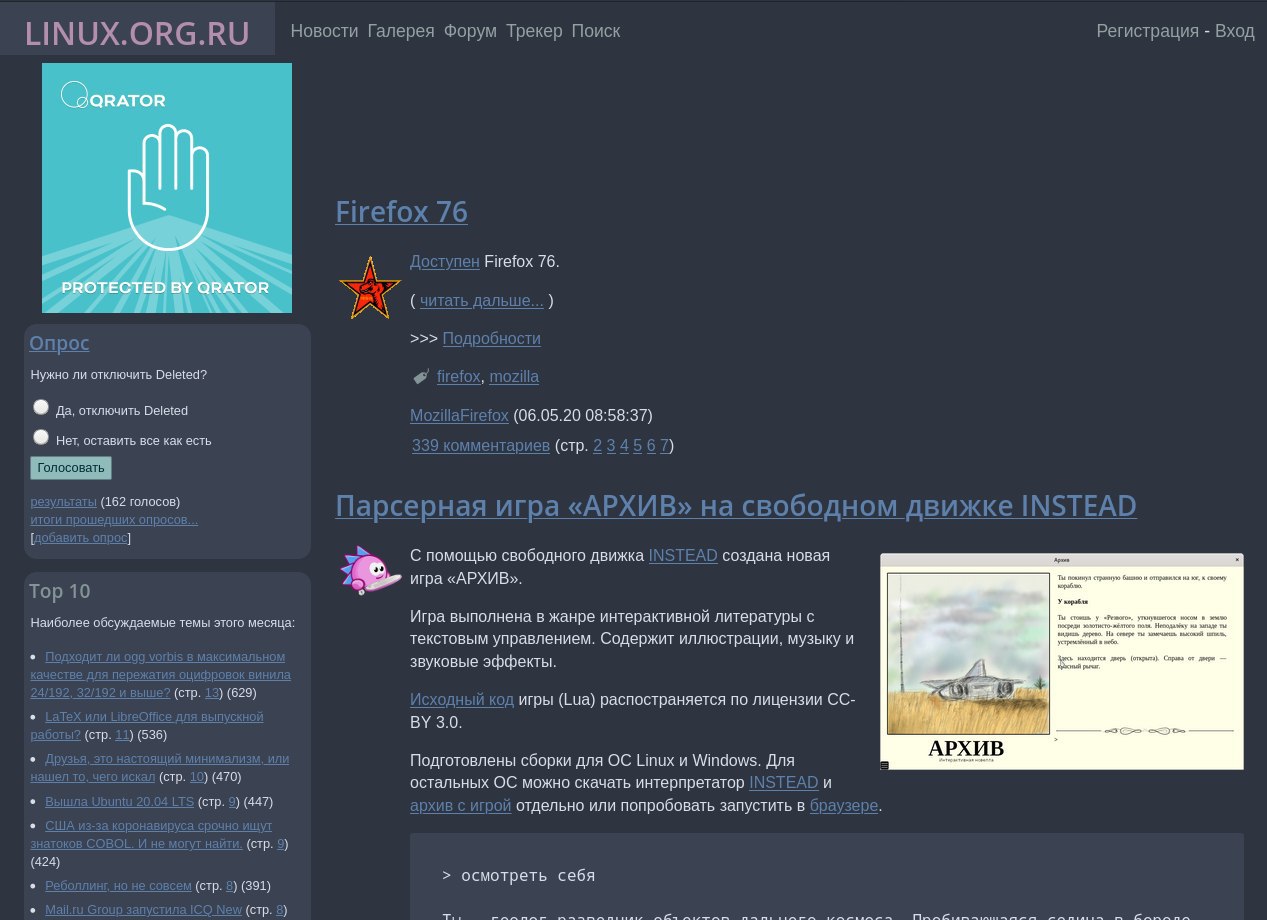
Task: Click the firefox tag link
Action: pos(459,377)
